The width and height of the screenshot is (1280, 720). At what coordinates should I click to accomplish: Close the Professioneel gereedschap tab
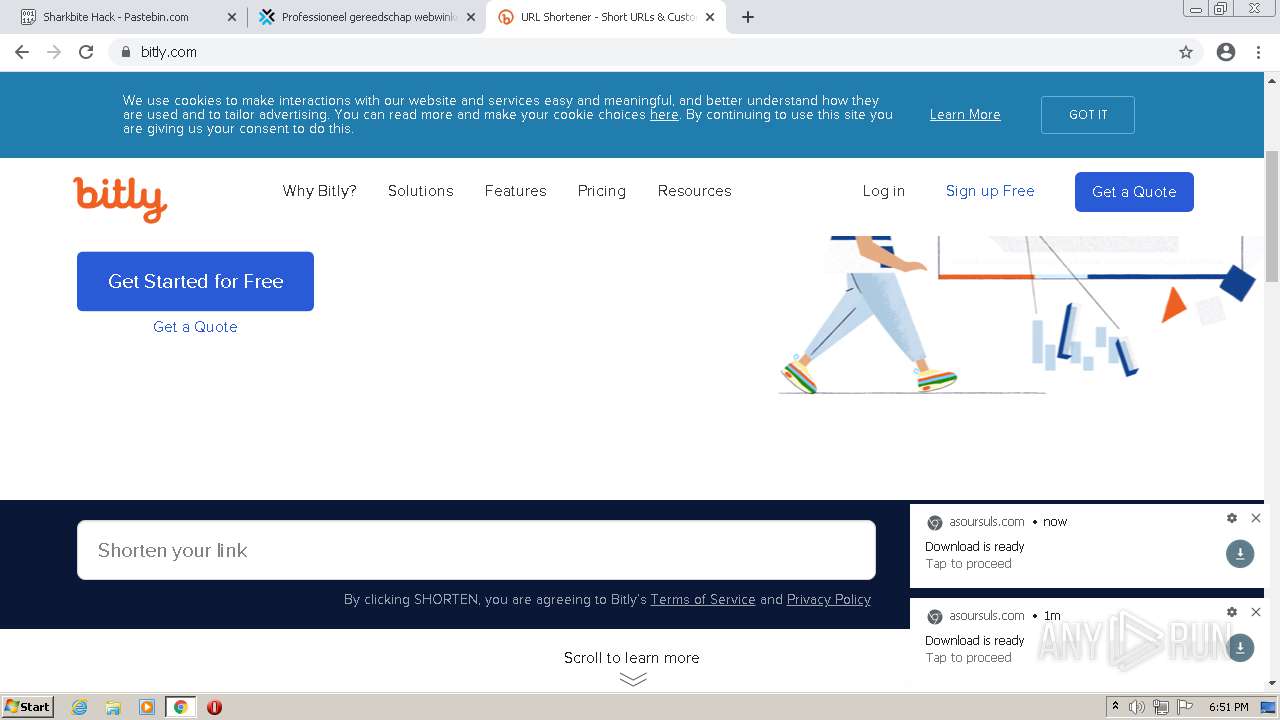pyautogui.click(x=471, y=17)
